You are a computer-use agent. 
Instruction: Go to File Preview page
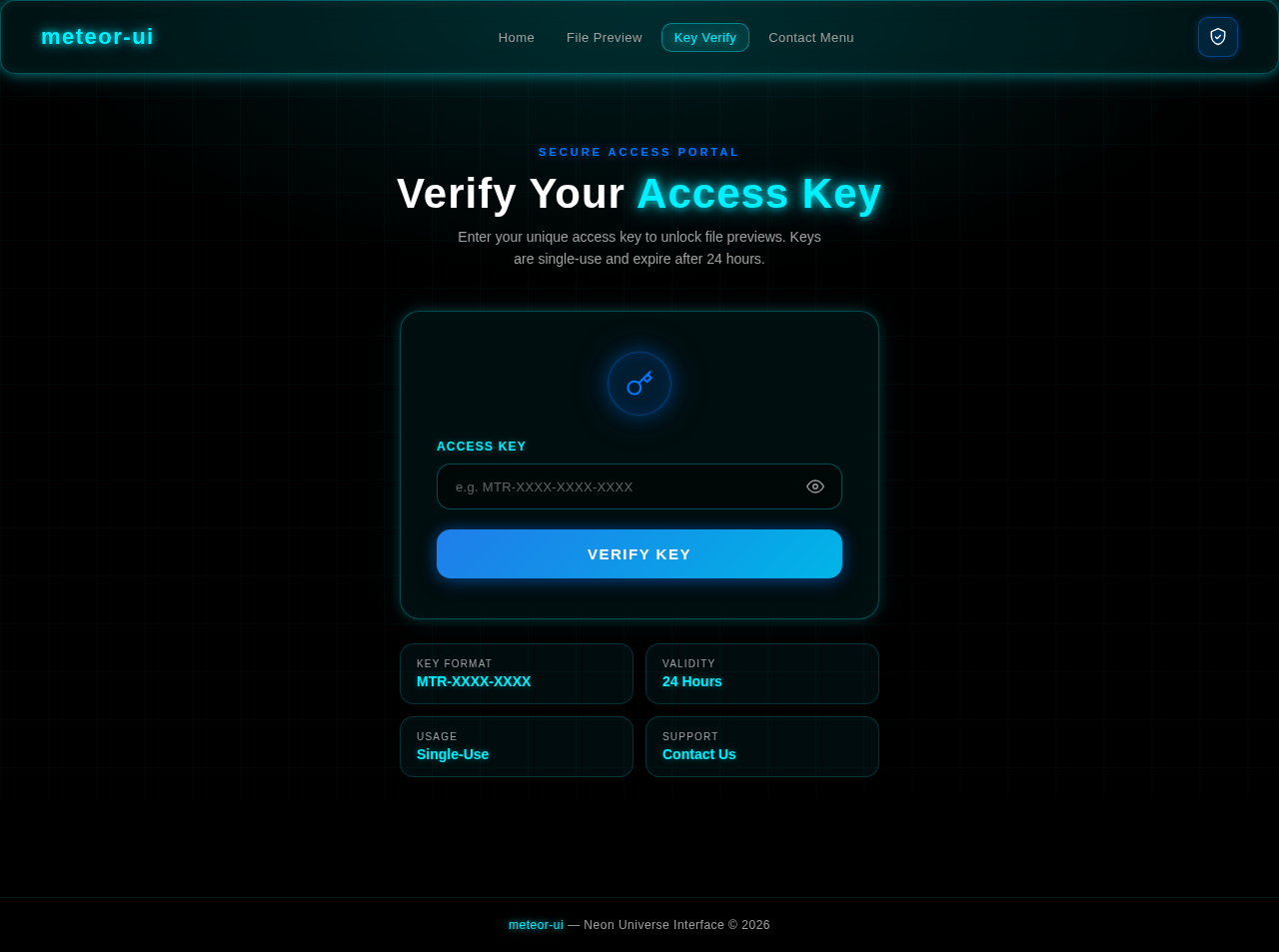[605, 38]
